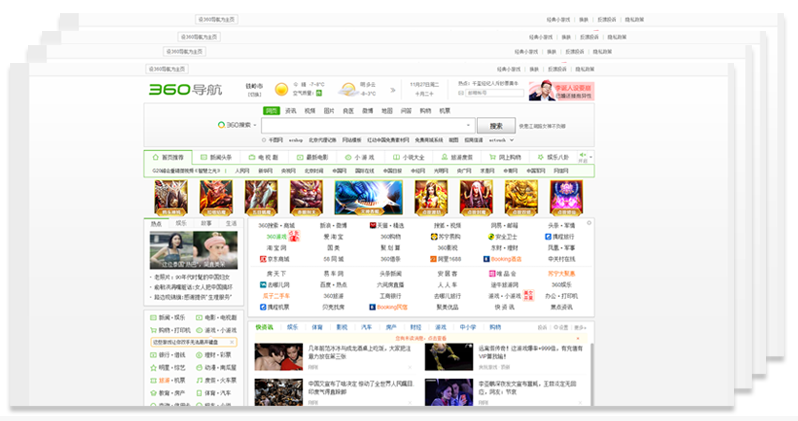
Task: Open the dropdown arrow next to sound icon
Action: 590,157
